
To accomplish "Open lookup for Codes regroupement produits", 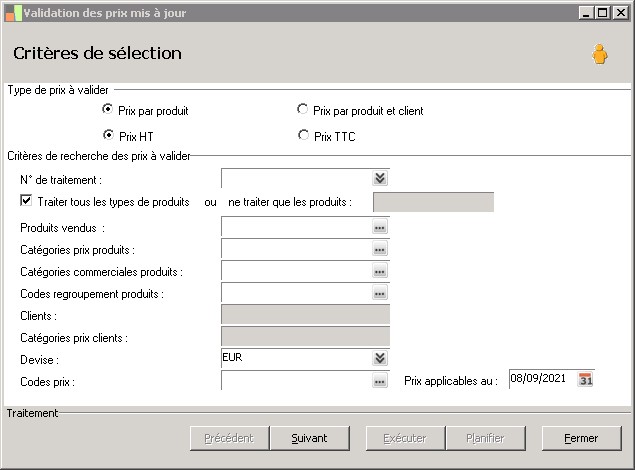I will [380, 294].
